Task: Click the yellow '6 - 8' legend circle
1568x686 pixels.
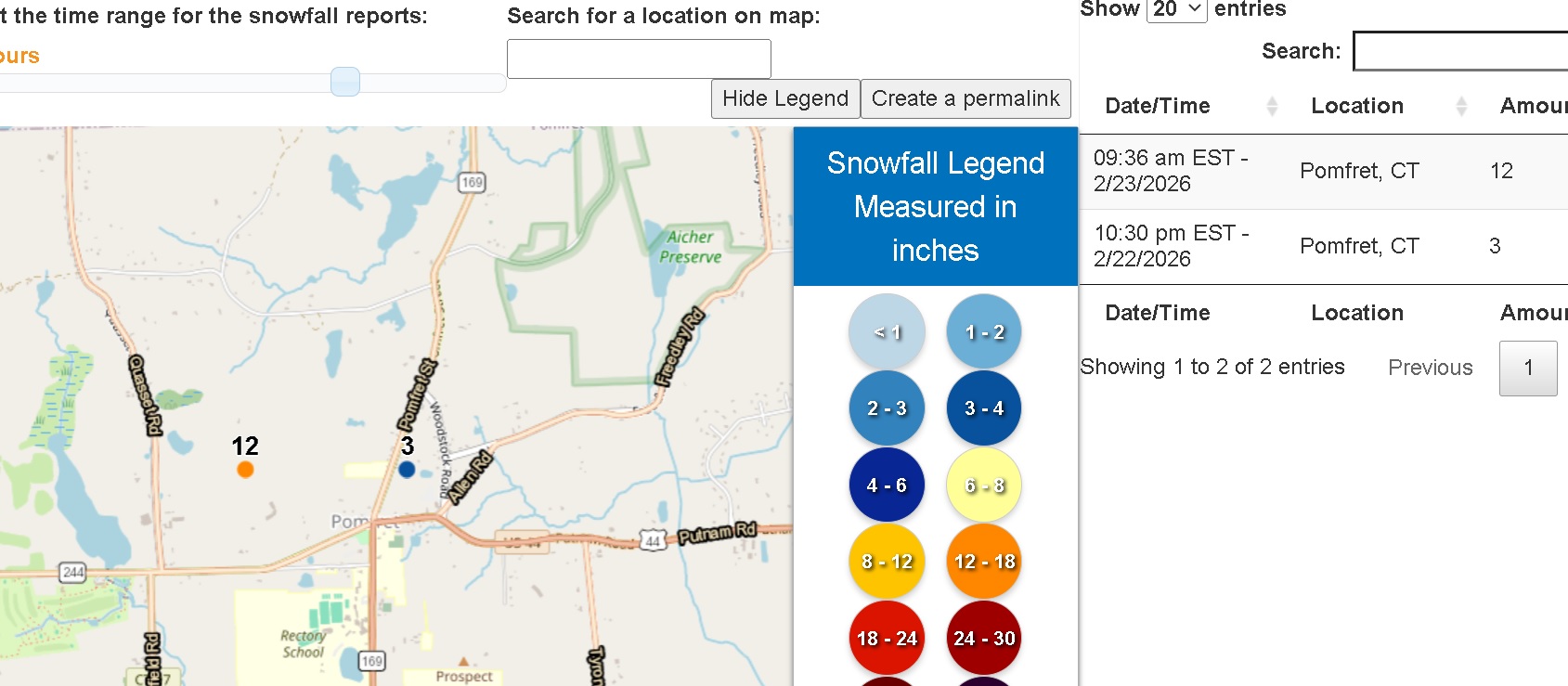Action: point(984,485)
